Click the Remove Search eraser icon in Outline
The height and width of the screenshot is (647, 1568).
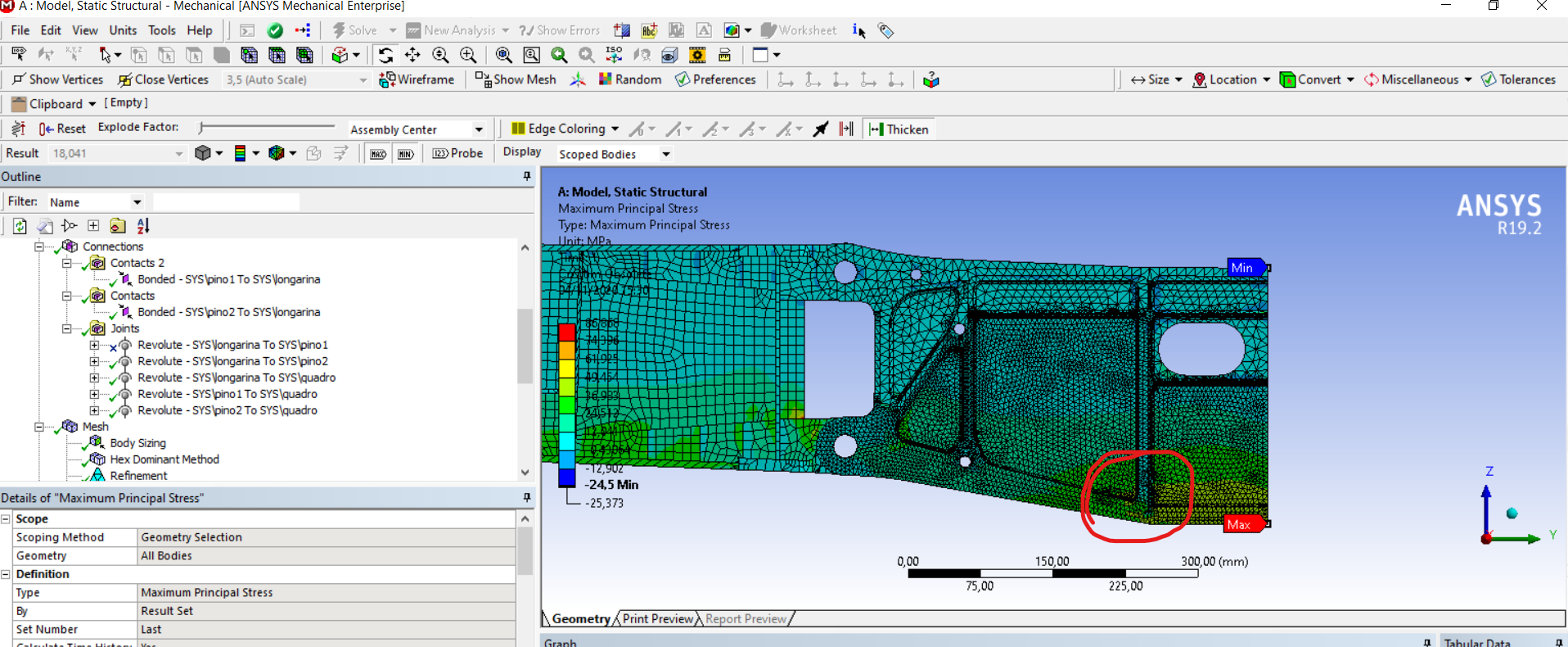pyautogui.click(x=45, y=226)
